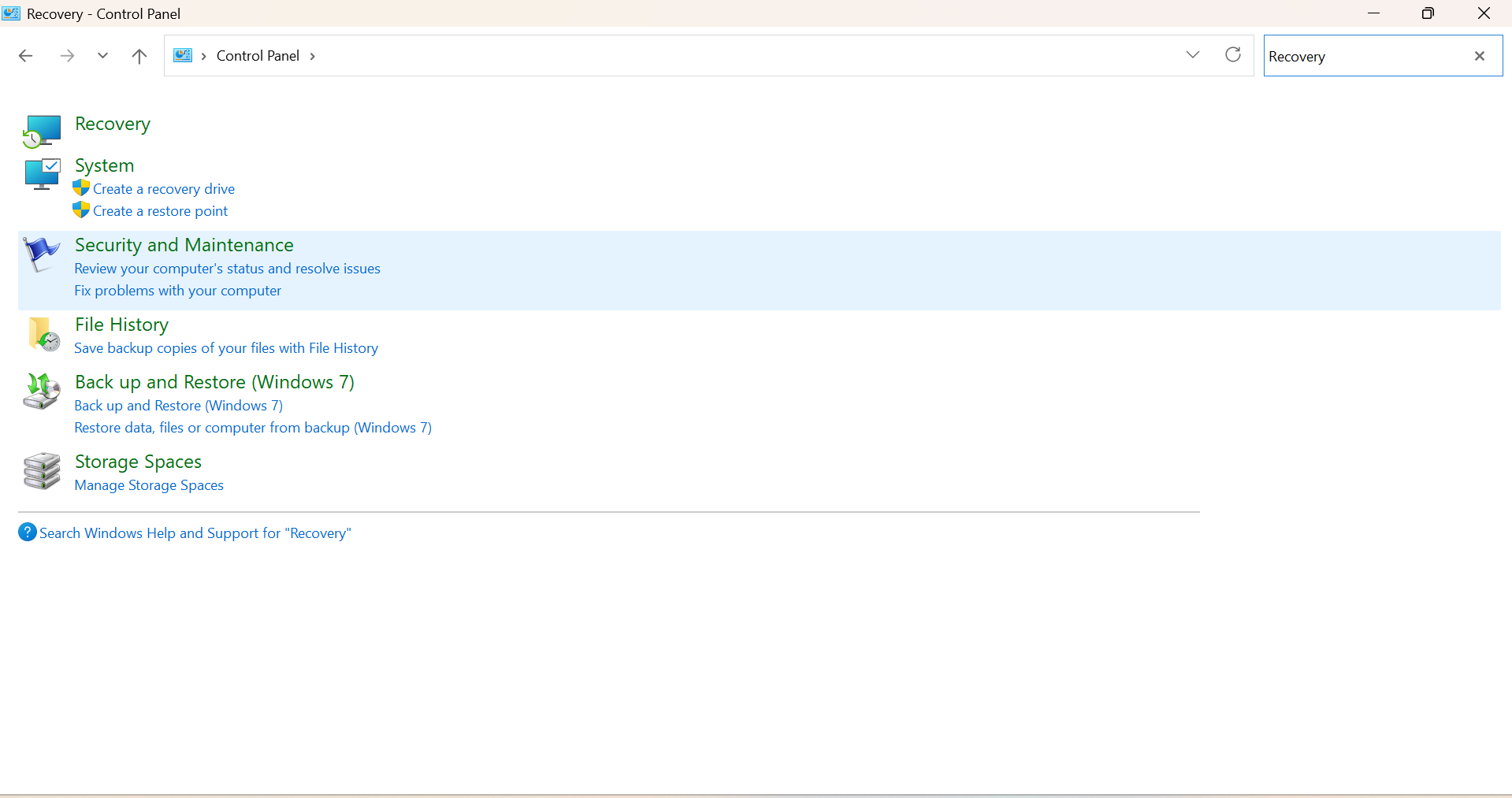Open the smaller Back up and Restore sublink
This screenshot has height=798, width=1512.
click(x=179, y=406)
